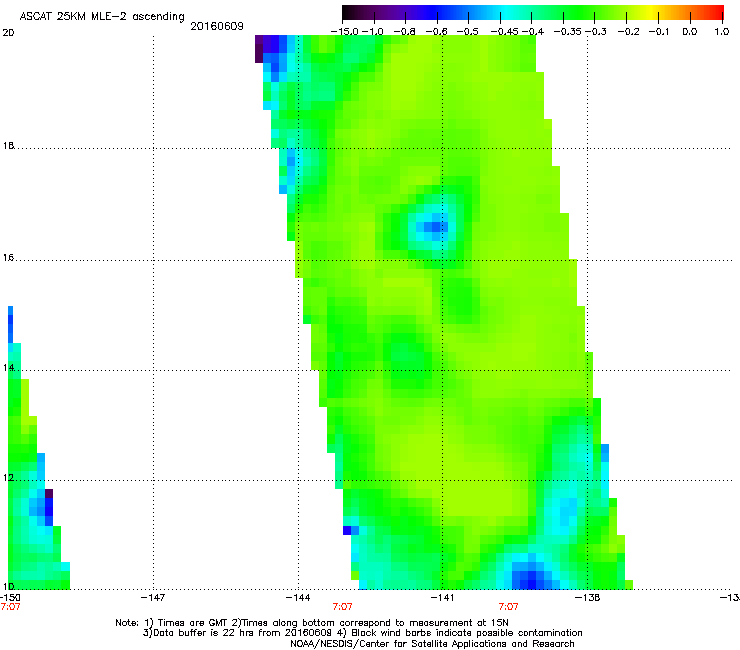
Task: Click the latitude label 16
Action: [8, 258]
